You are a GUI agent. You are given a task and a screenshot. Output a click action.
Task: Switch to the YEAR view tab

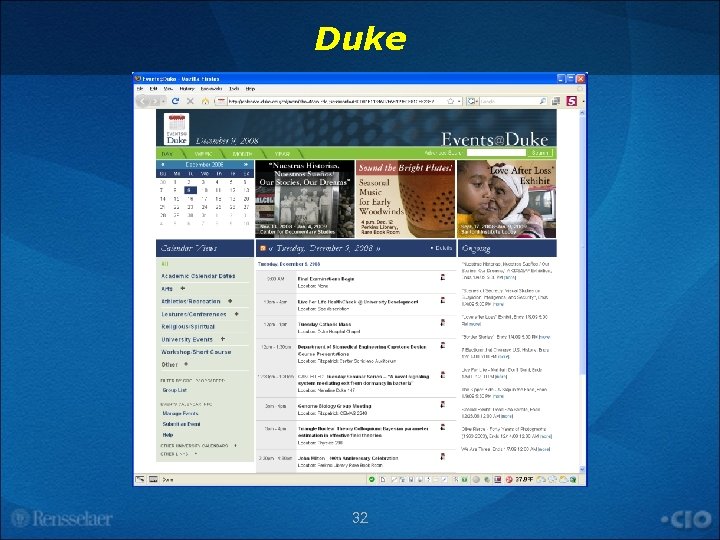click(x=282, y=153)
